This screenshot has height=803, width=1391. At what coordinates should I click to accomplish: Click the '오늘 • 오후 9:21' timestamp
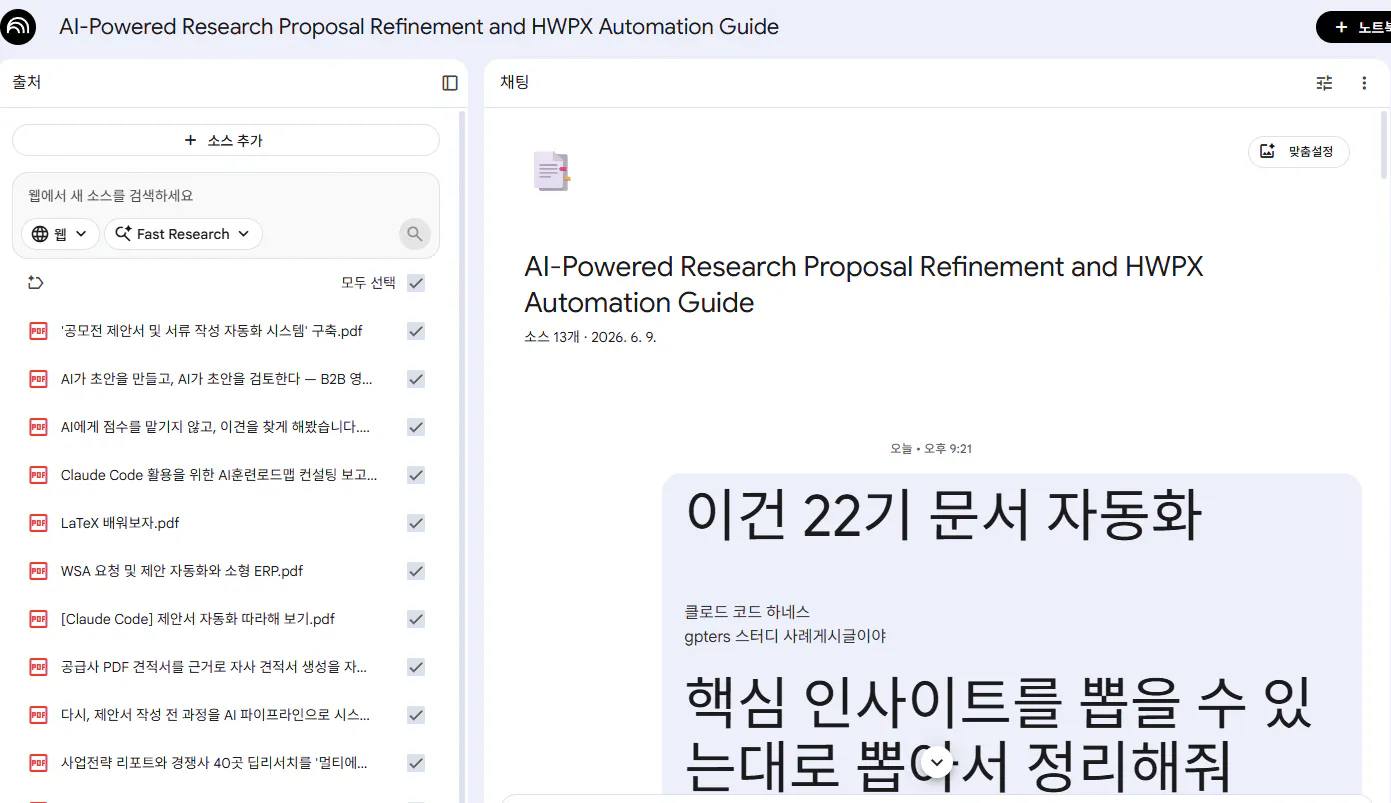point(931,448)
